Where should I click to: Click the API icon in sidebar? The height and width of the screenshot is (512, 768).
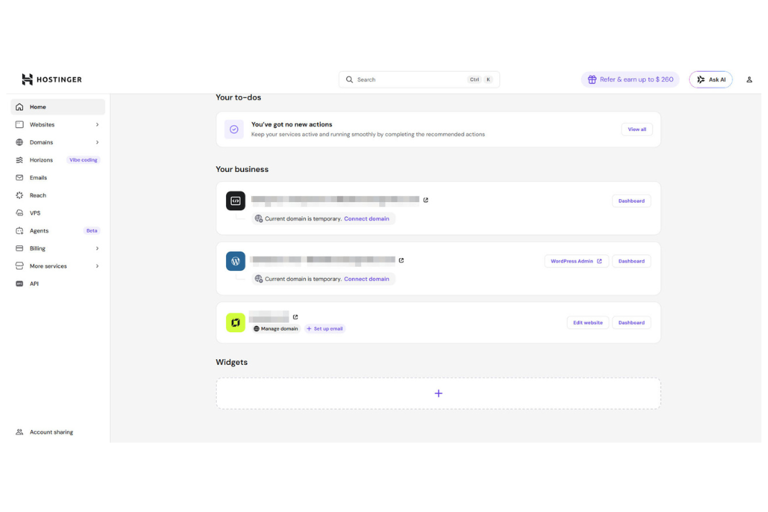(20, 284)
